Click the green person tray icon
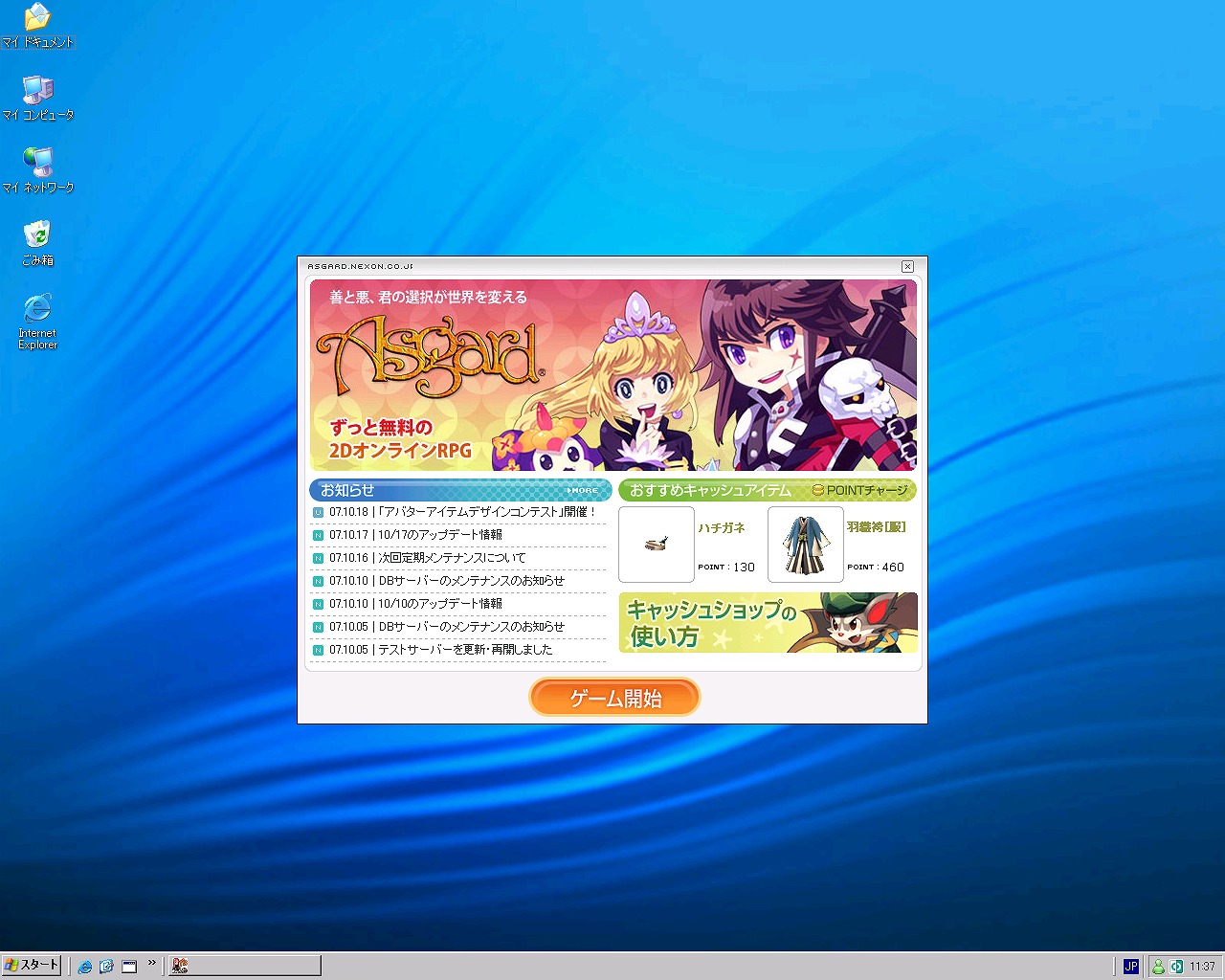The height and width of the screenshot is (980, 1225). 1158,967
